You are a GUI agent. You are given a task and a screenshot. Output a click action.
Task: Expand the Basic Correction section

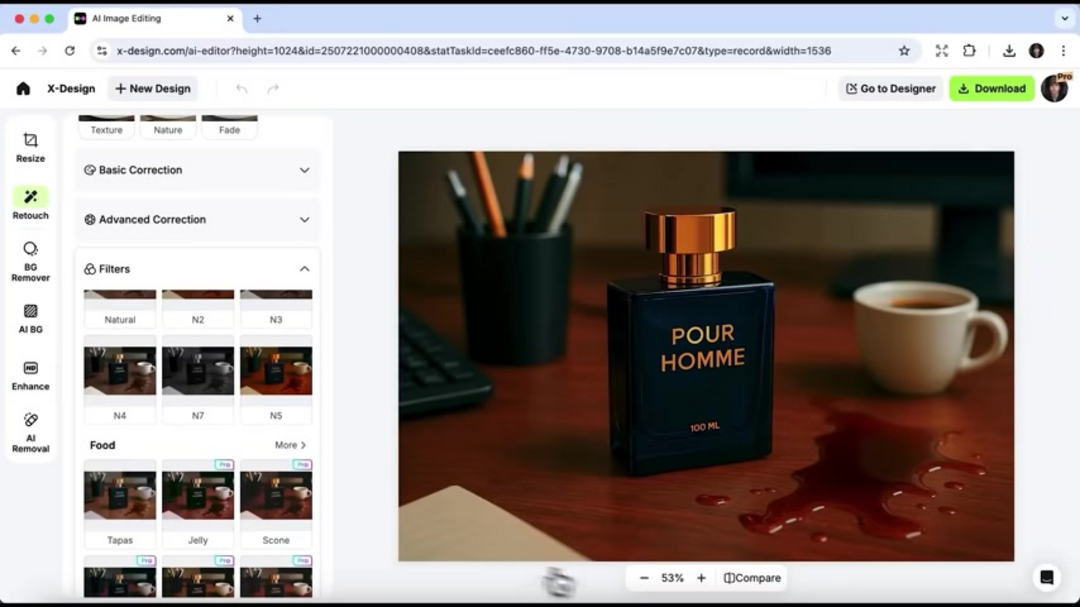click(198, 170)
